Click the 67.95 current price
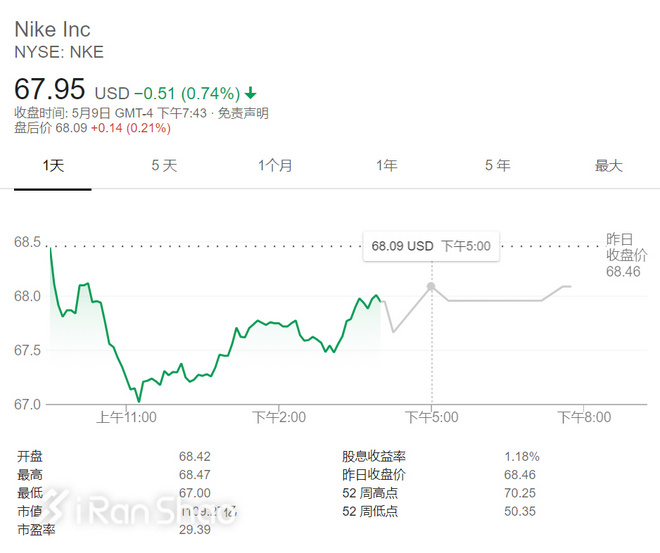 pos(50,89)
